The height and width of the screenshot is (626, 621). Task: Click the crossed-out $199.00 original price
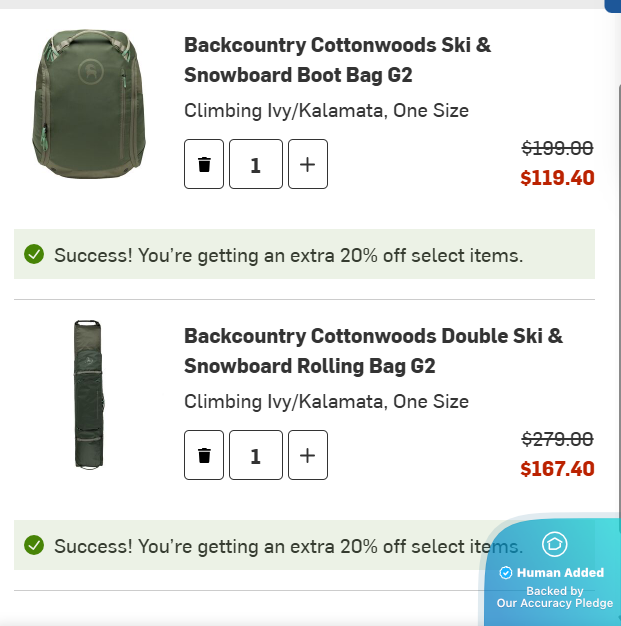pyautogui.click(x=557, y=148)
